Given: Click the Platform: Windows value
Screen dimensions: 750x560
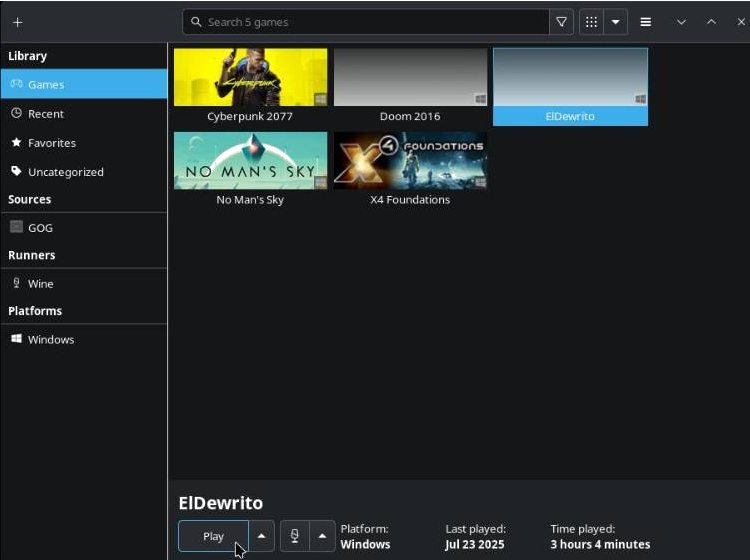Looking at the screenshot, I should pos(365,544).
